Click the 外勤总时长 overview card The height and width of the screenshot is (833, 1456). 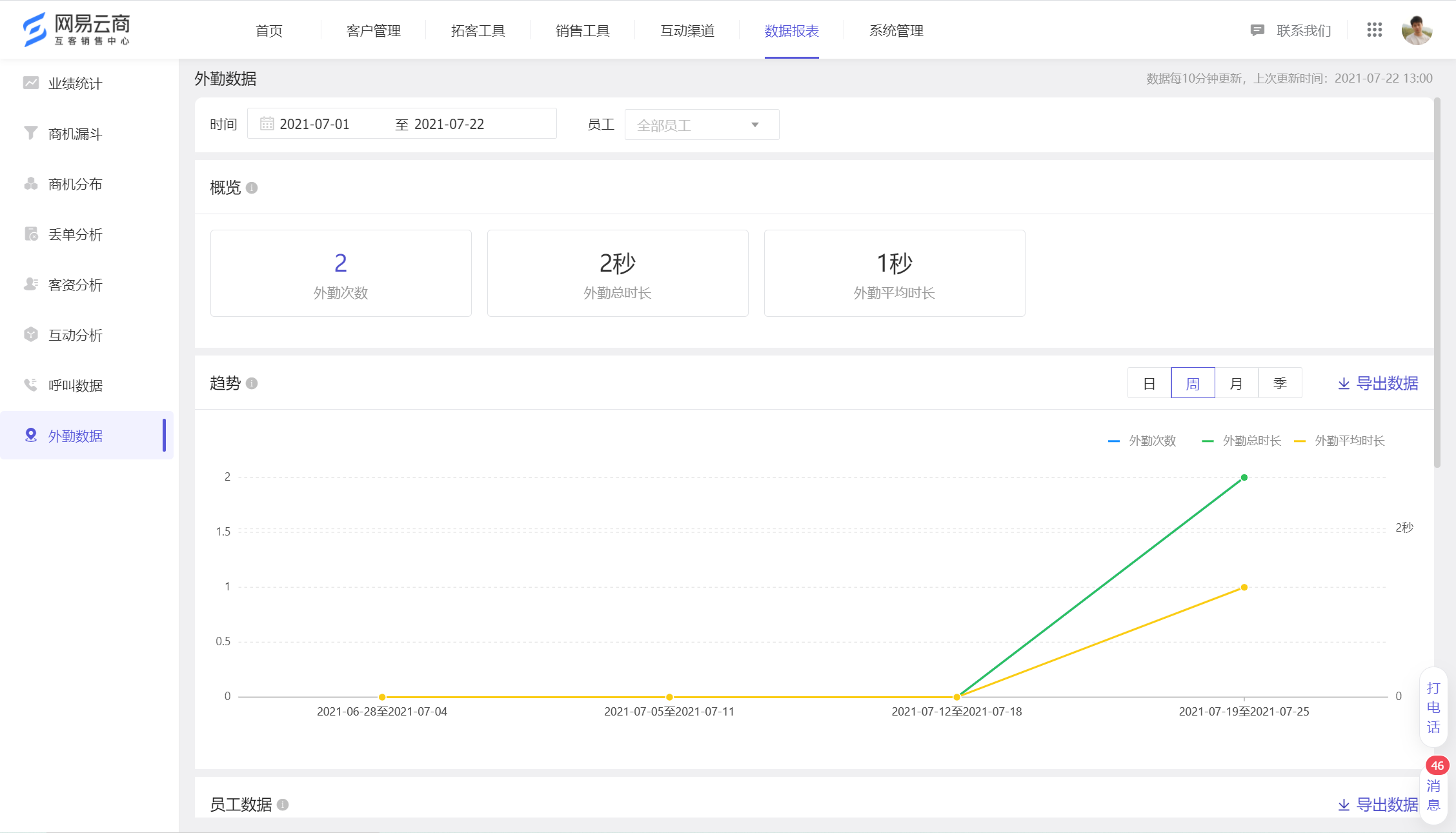click(x=618, y=273)
